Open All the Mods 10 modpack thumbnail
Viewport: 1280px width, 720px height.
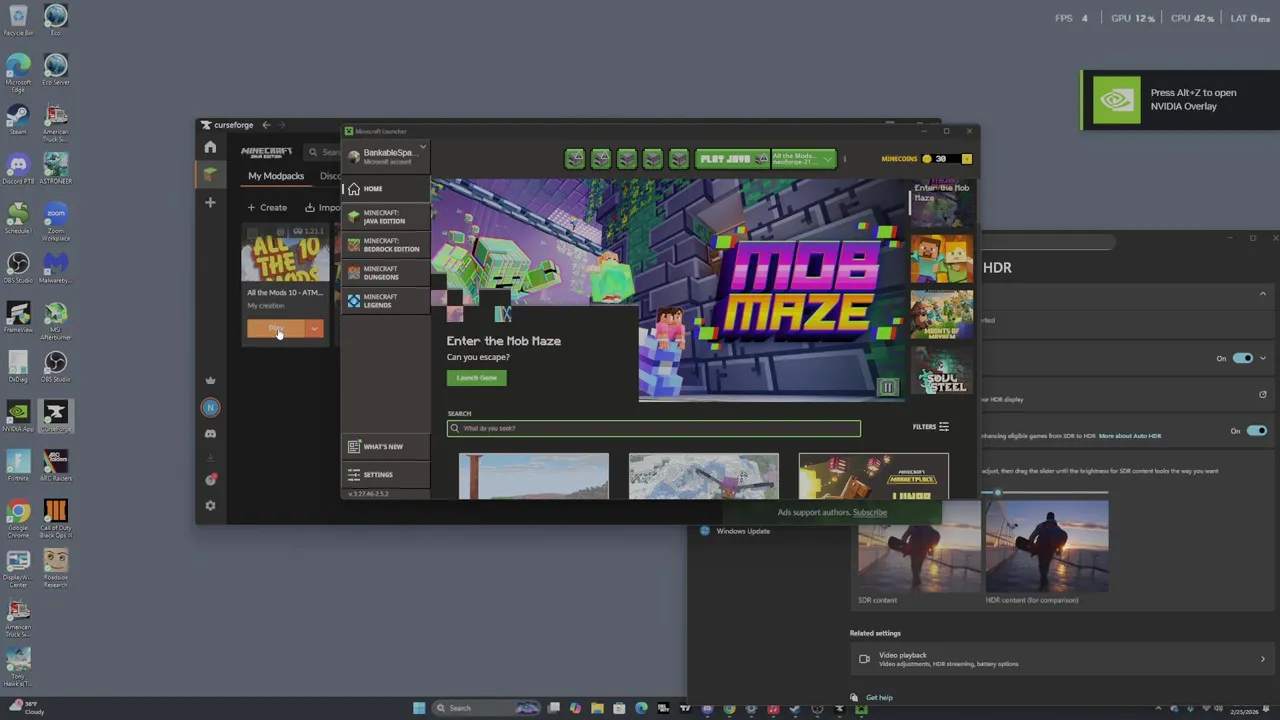[x=286, y=254]
